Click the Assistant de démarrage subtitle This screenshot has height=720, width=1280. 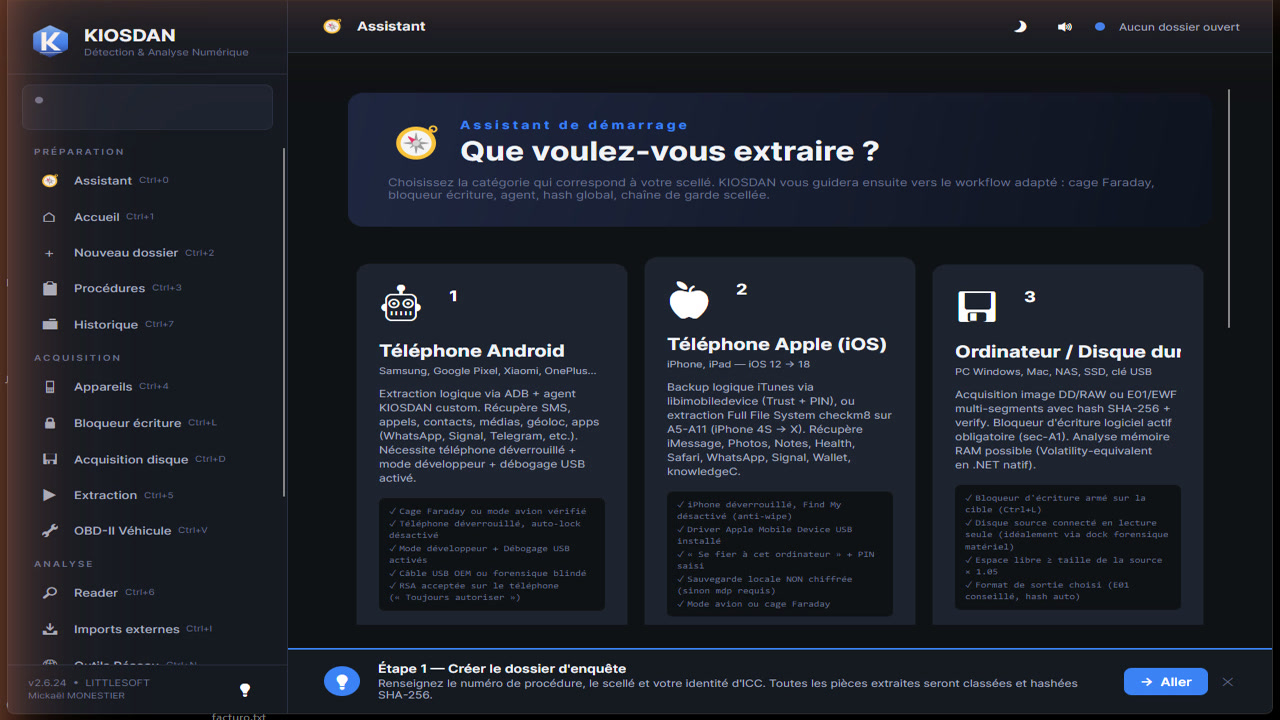[574, 125]
